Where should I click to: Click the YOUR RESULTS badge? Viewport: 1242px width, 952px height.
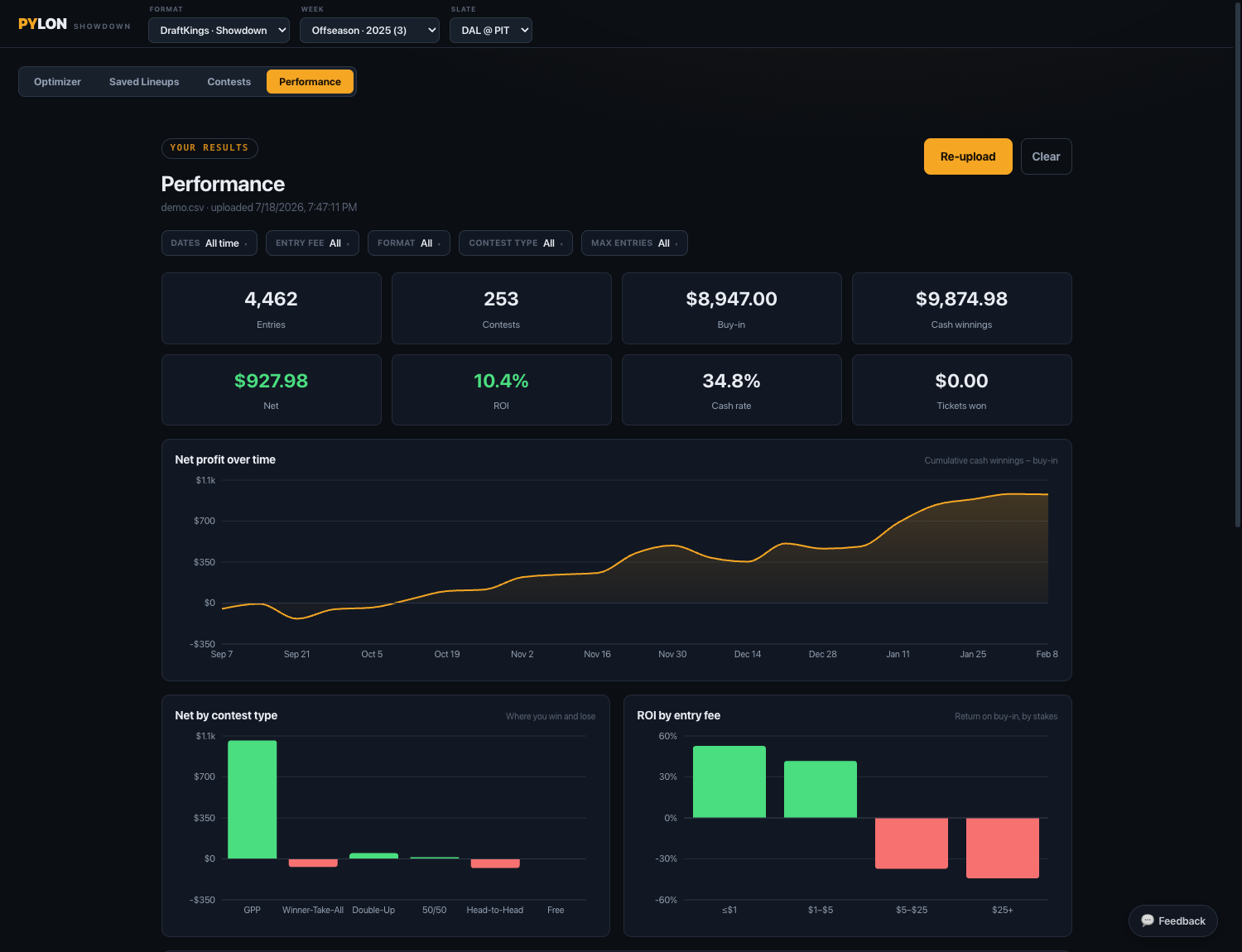pyautogui.click(x=209, y=148)
